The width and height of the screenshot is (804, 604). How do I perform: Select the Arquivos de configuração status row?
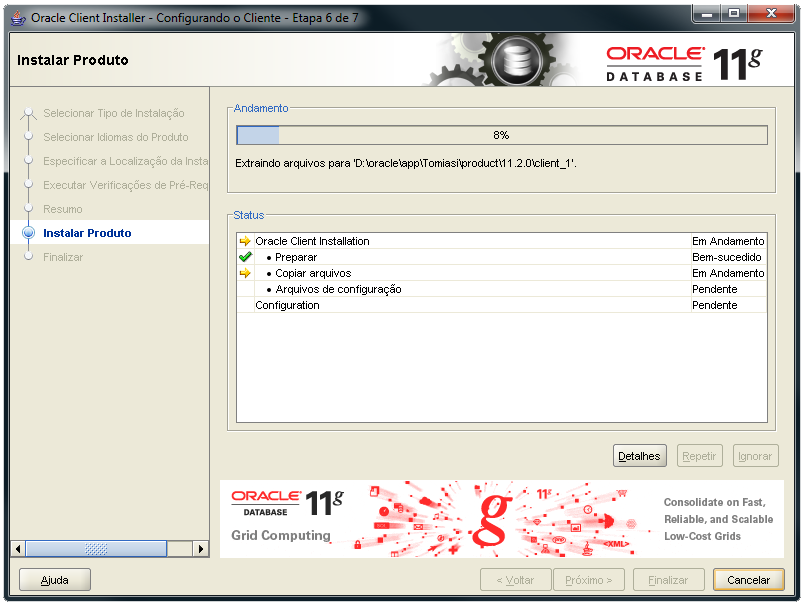click(338, 289)
